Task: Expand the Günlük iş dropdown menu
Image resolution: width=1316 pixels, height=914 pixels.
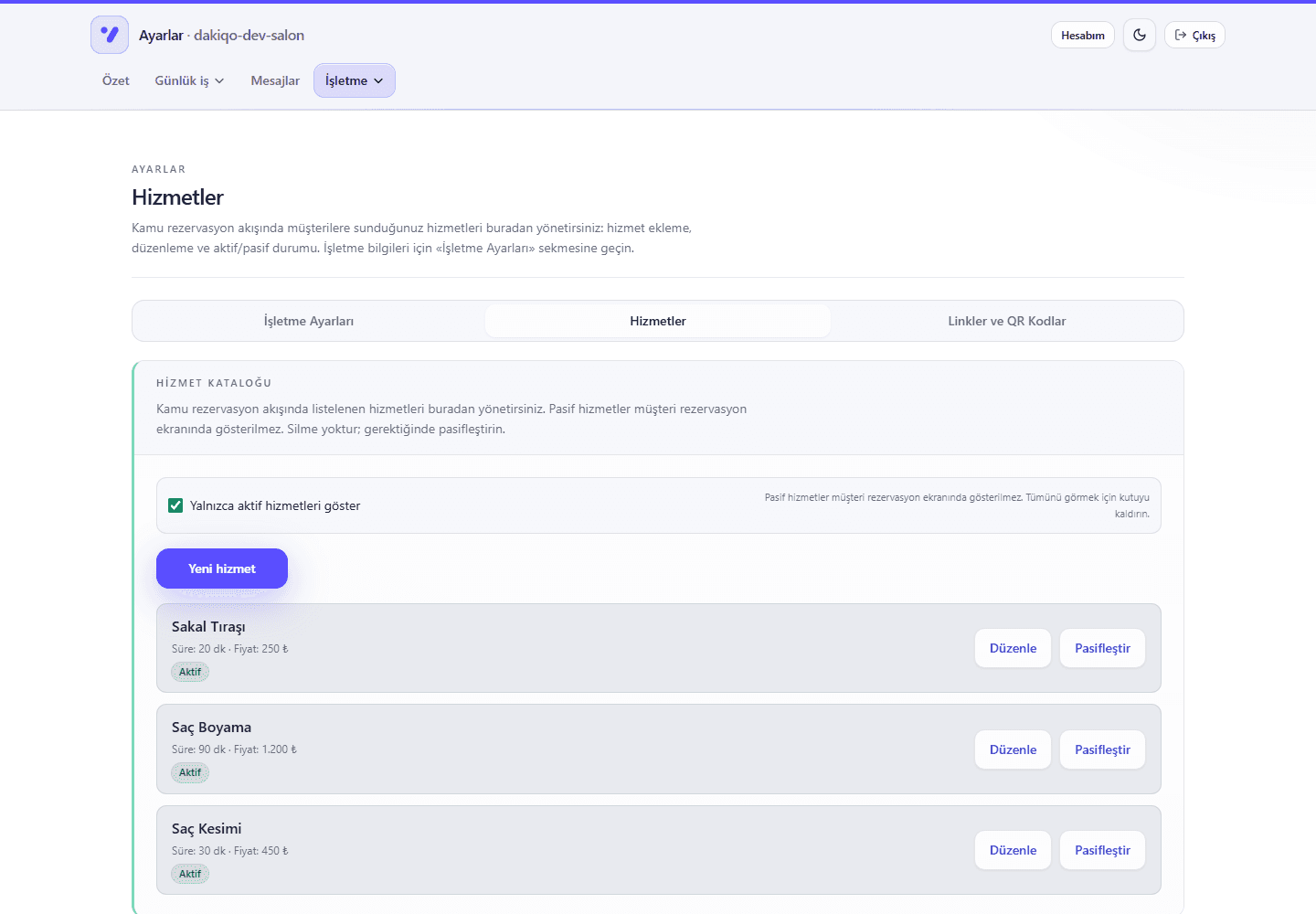Action: (x=189, y=80)
